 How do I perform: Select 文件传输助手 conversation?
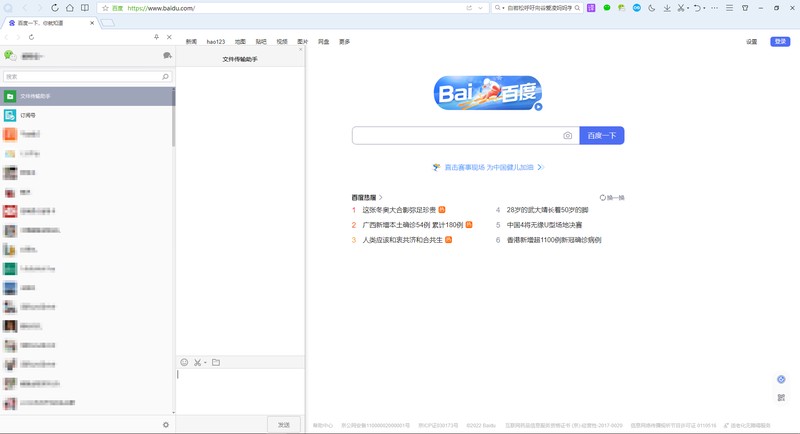[87, 96]
